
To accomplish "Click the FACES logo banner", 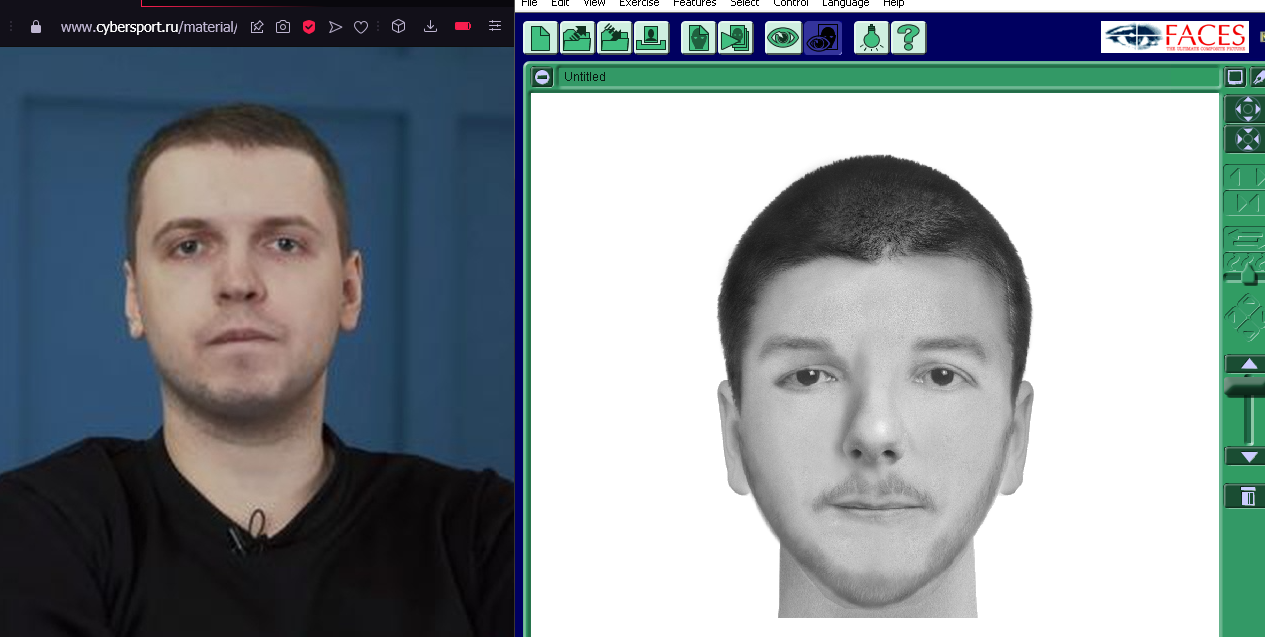I will [x=1174, y=37].
